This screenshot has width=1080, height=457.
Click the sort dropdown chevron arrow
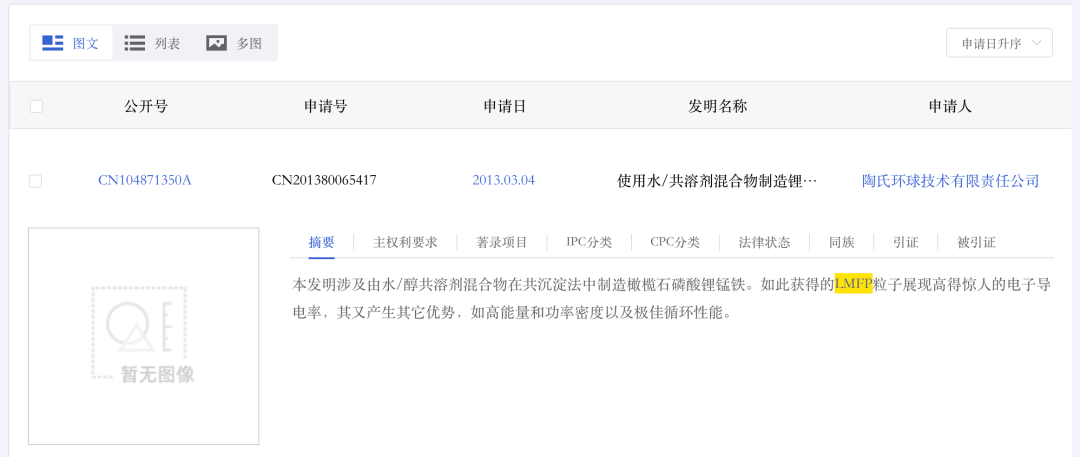1037,43
